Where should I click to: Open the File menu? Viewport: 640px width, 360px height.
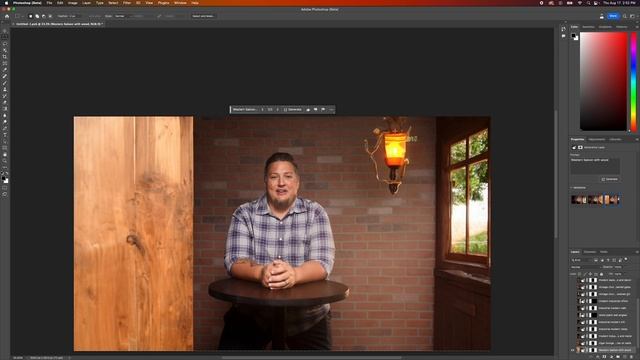pos(49,2)
